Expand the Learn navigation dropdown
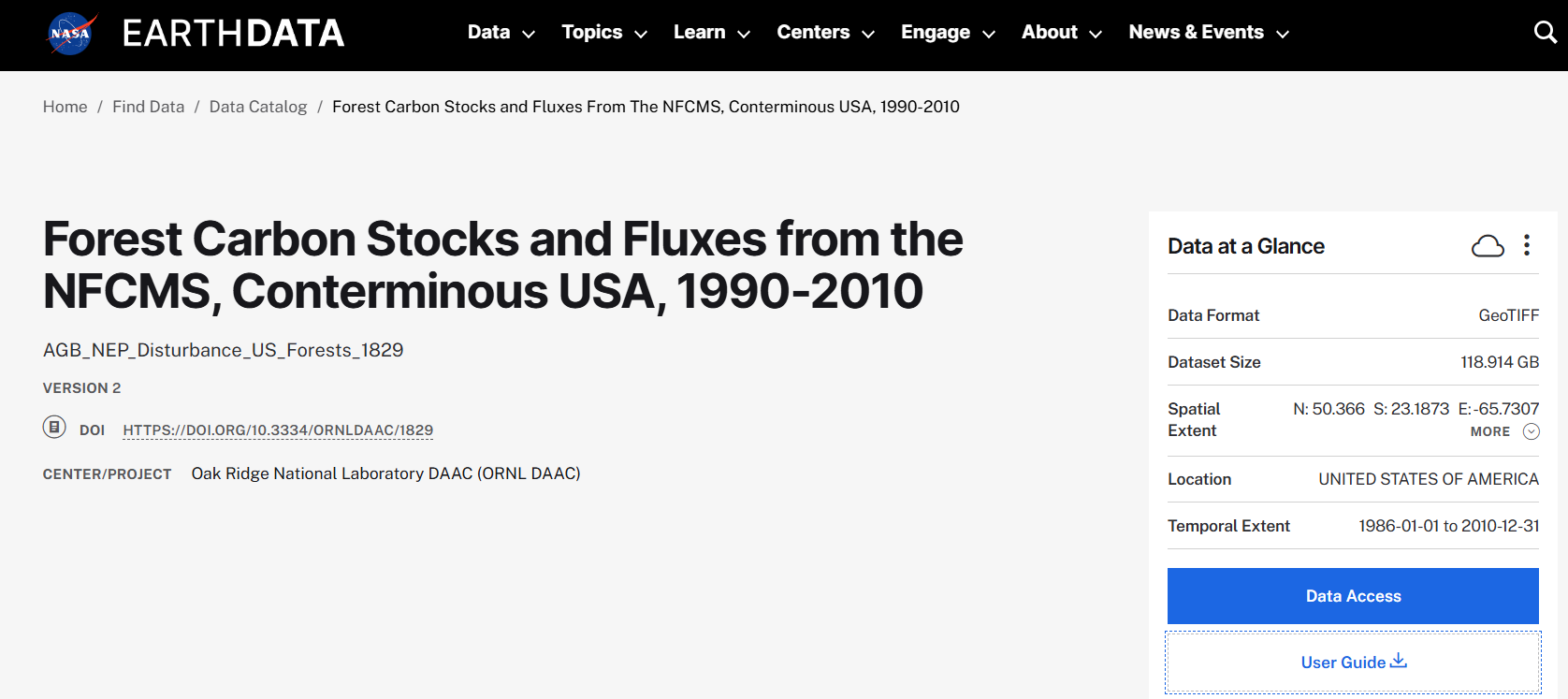Viewport: 1568px width, 699px height. [x=712, y=33]
